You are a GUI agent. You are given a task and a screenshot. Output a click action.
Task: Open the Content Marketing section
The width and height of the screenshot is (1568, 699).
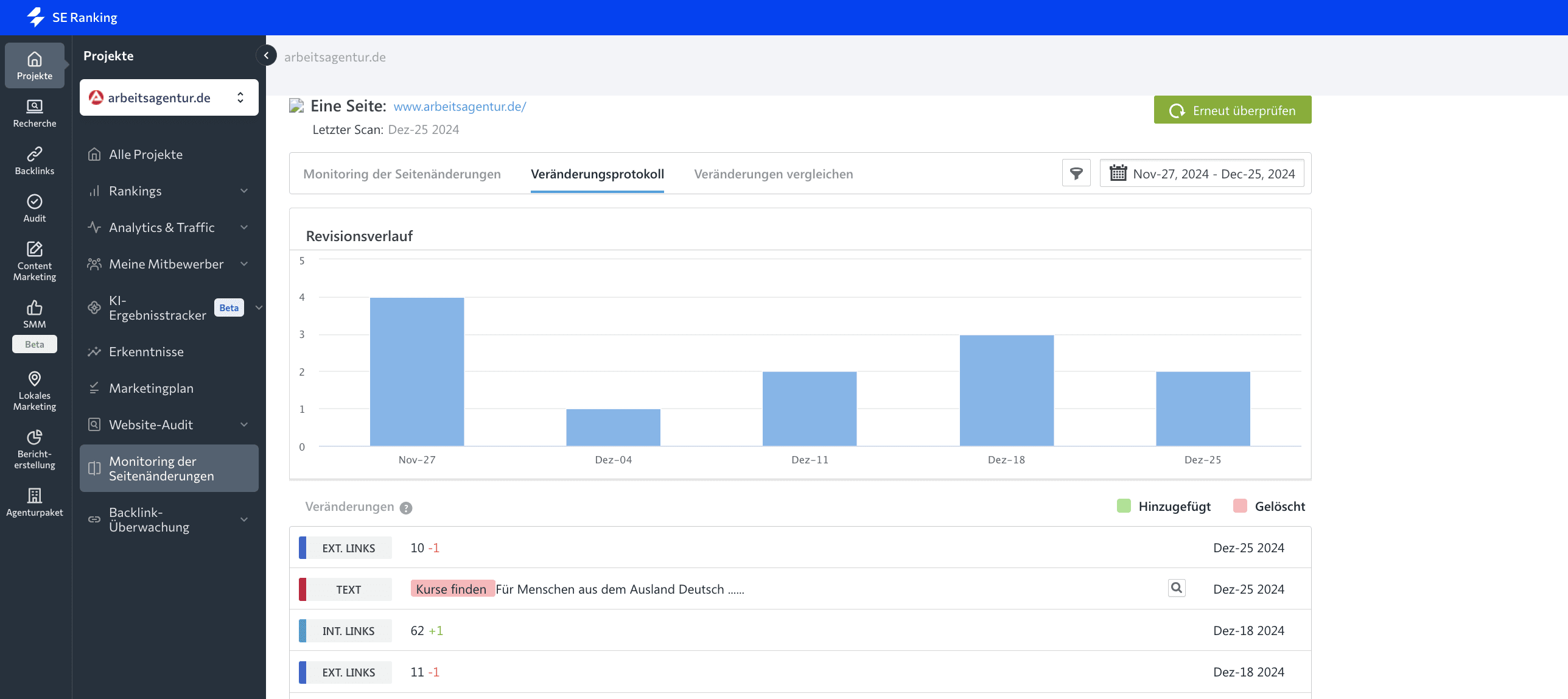[35, 262]
